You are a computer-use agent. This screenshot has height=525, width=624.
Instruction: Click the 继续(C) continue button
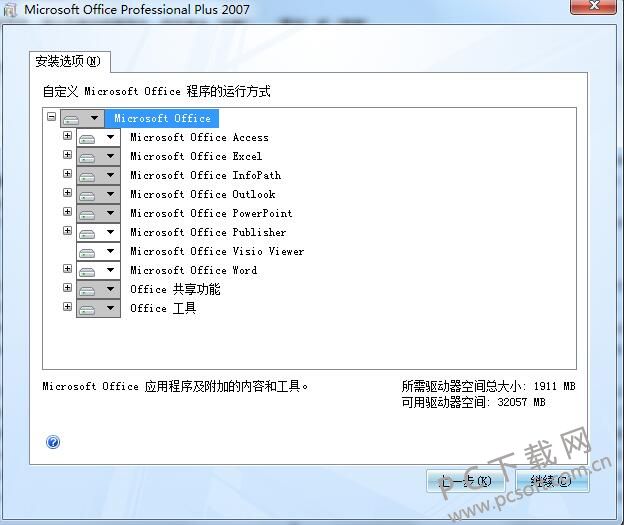pyautogui.click(x=552, y=481)
